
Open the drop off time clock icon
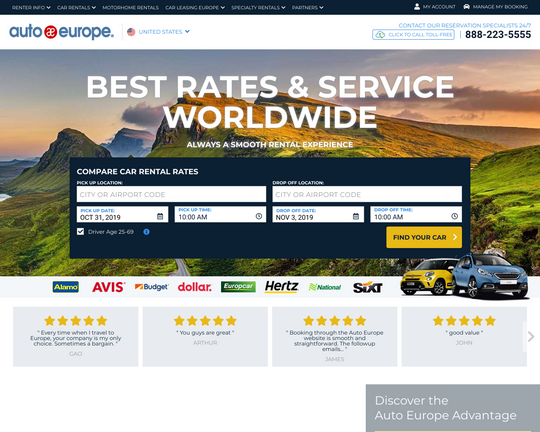tap(455, 216)
